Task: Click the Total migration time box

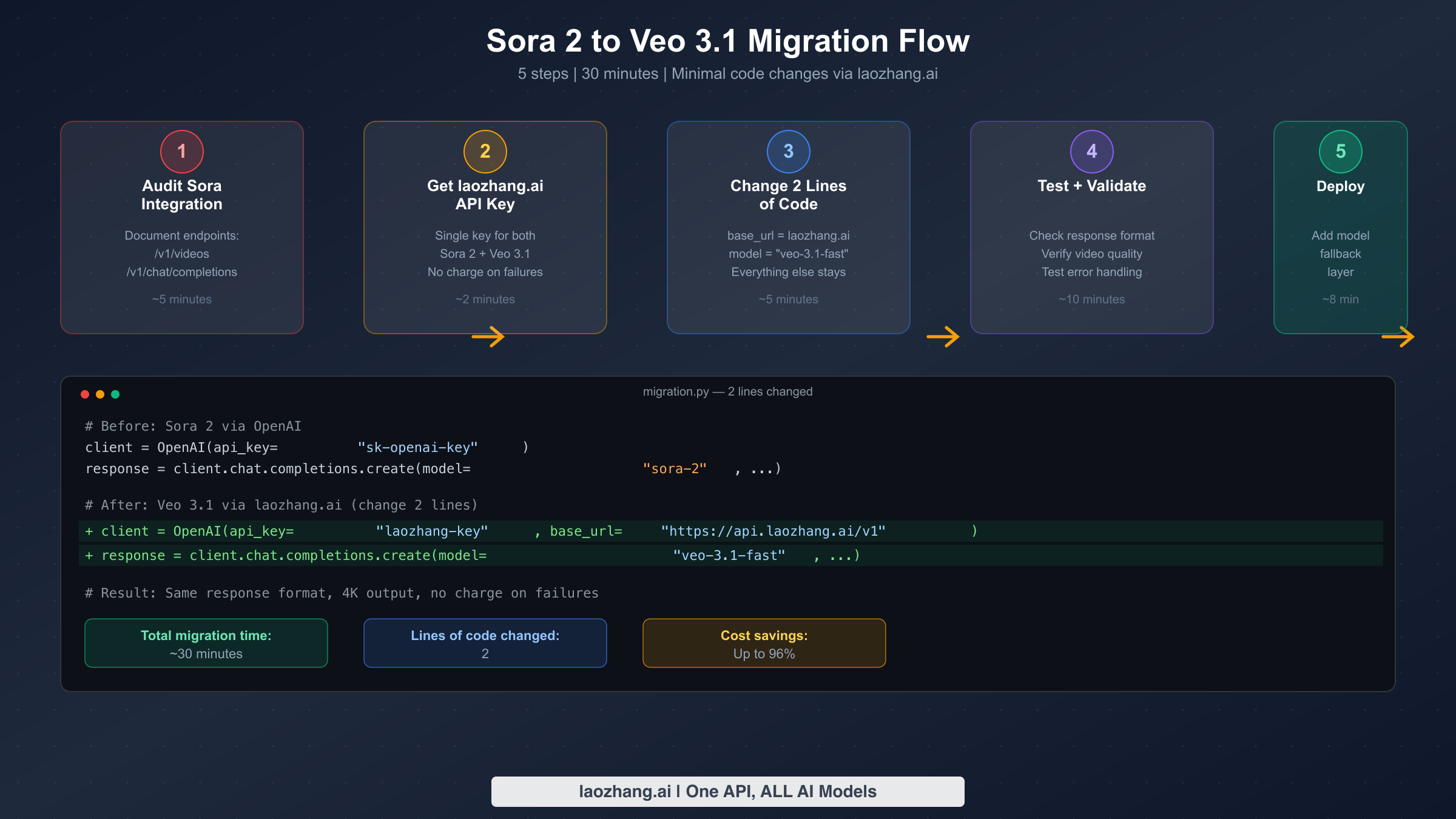Action: coord(206,643)
